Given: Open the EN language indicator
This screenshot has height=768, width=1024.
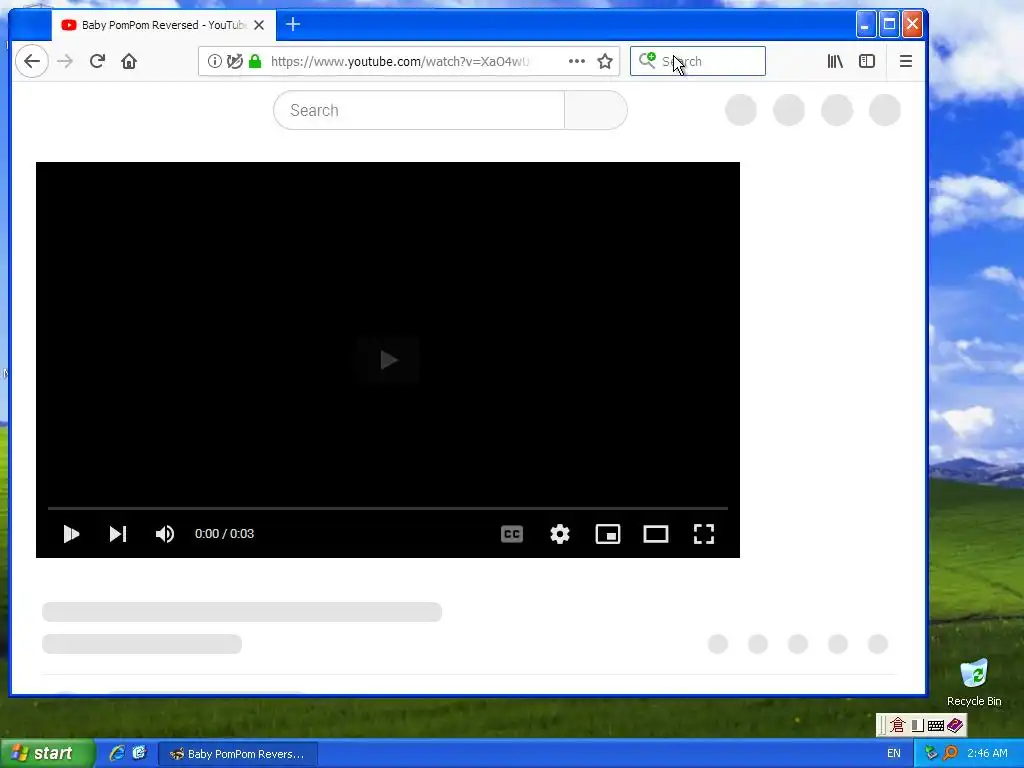Looking at the screenshot, I should coord(893,754).
